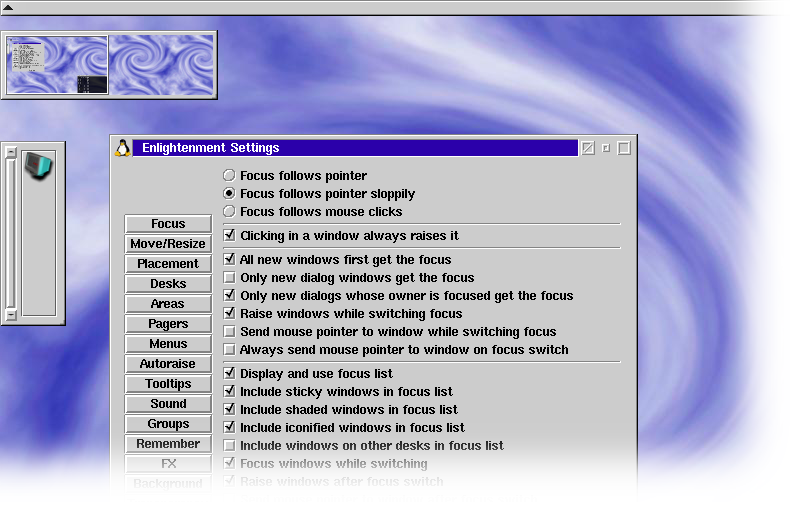800x525 pixels.
Task: Open the Autoraise settings page
Action: pos(168,363)
